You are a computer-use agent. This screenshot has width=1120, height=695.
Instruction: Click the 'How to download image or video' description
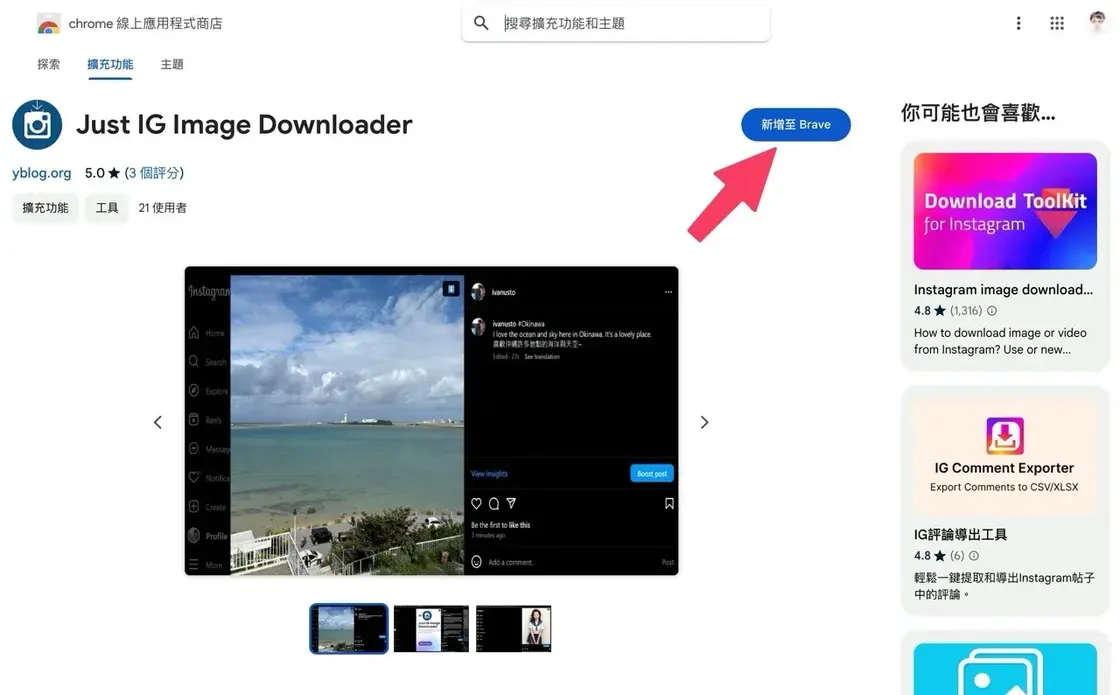[1000, 341]
